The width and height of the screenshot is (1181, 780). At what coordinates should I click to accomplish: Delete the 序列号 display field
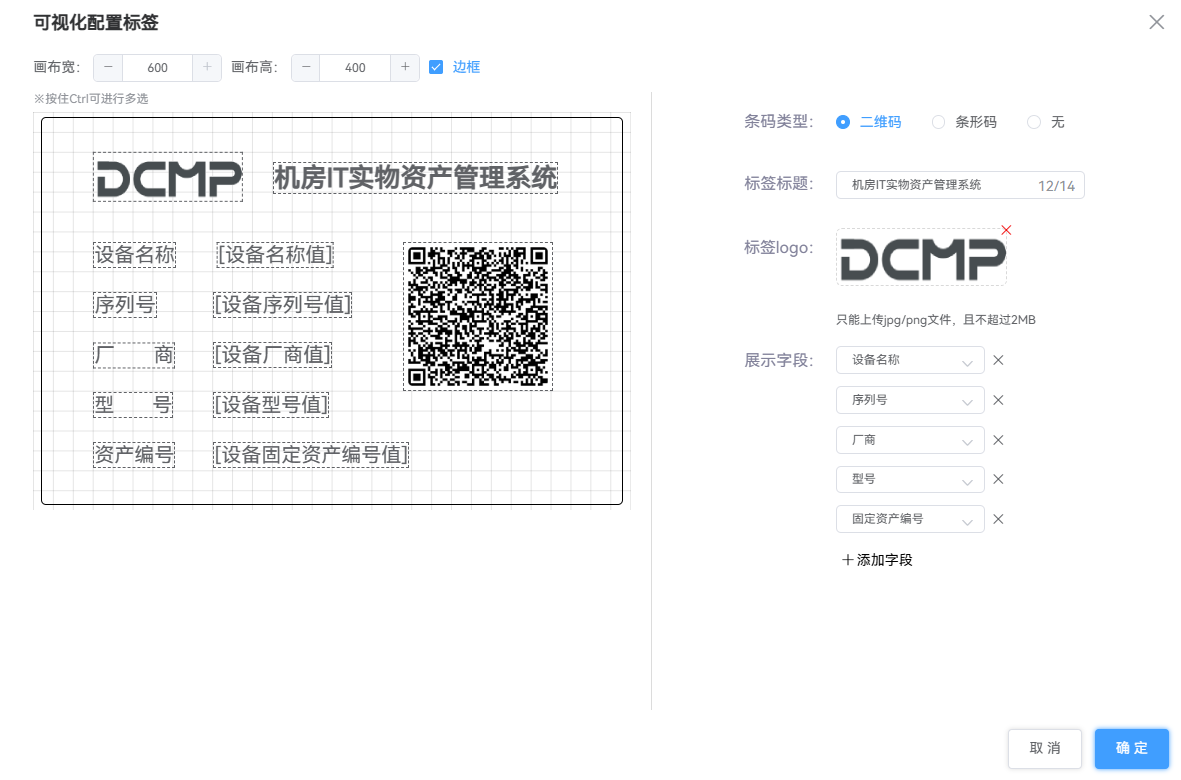[998, 400]
